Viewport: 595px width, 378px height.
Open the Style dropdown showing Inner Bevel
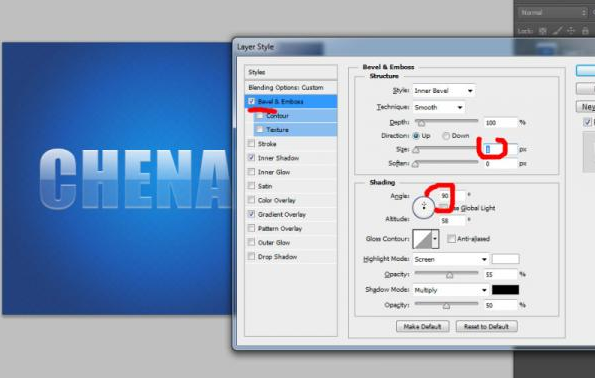[x=444, y=91]
